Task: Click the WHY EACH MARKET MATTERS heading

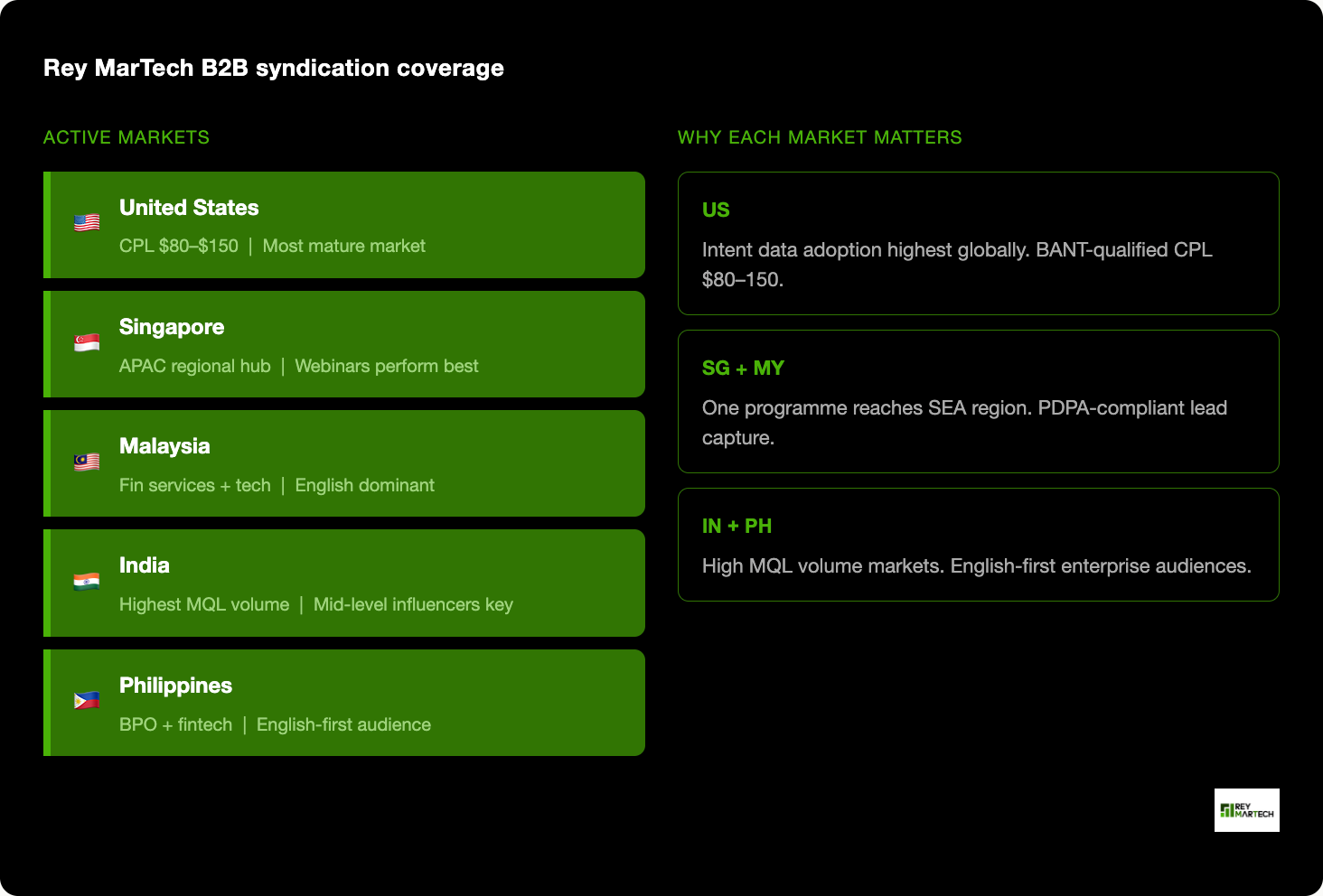Action: (x=820, y=137)
